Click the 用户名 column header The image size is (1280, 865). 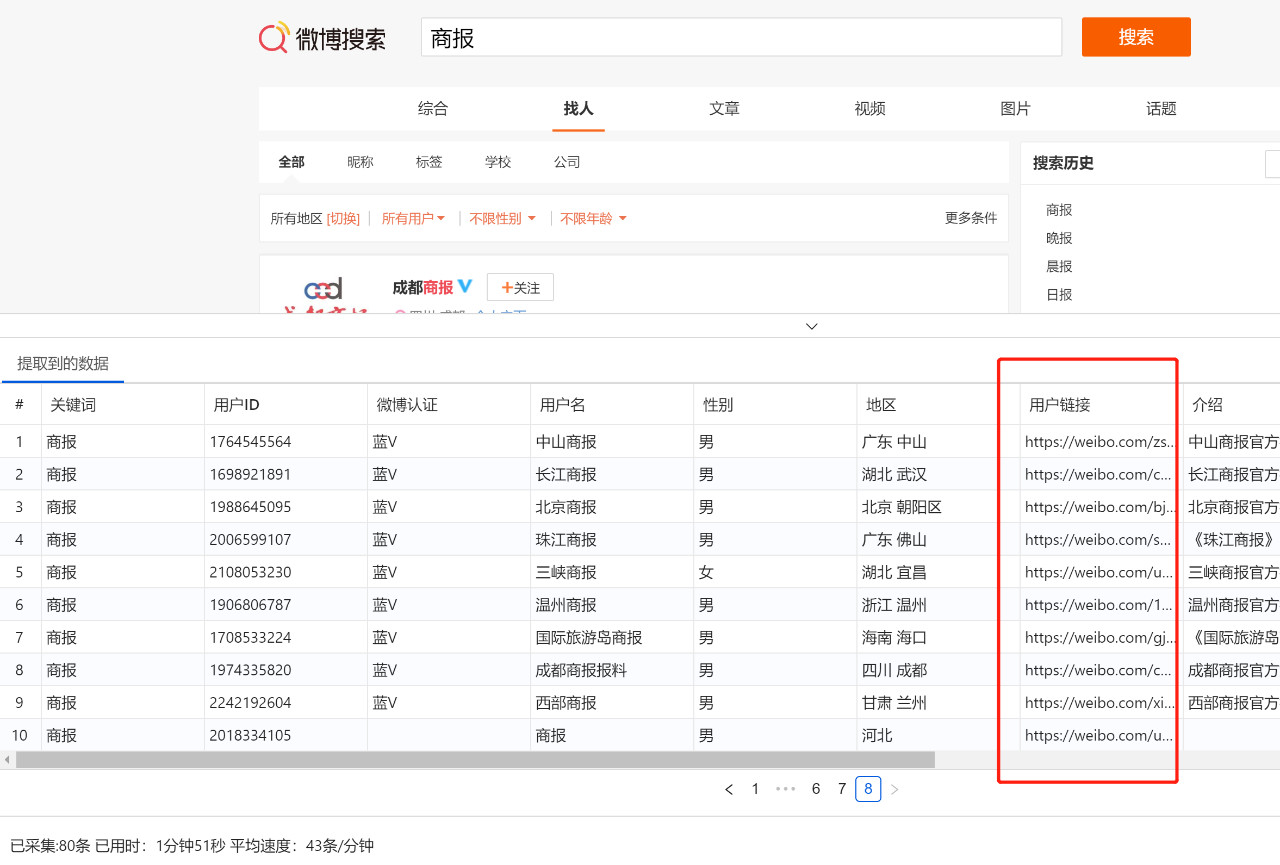[612, 405]
